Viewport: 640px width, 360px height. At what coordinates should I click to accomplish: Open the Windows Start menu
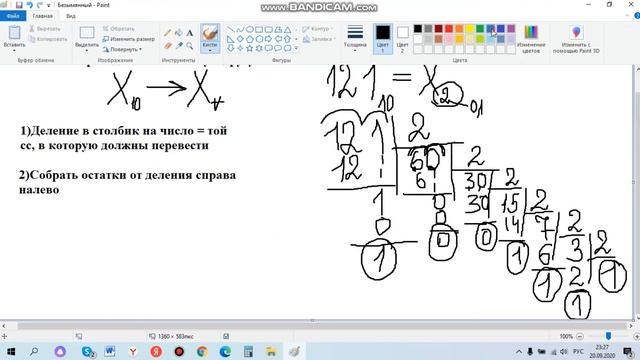coord(11,351)
